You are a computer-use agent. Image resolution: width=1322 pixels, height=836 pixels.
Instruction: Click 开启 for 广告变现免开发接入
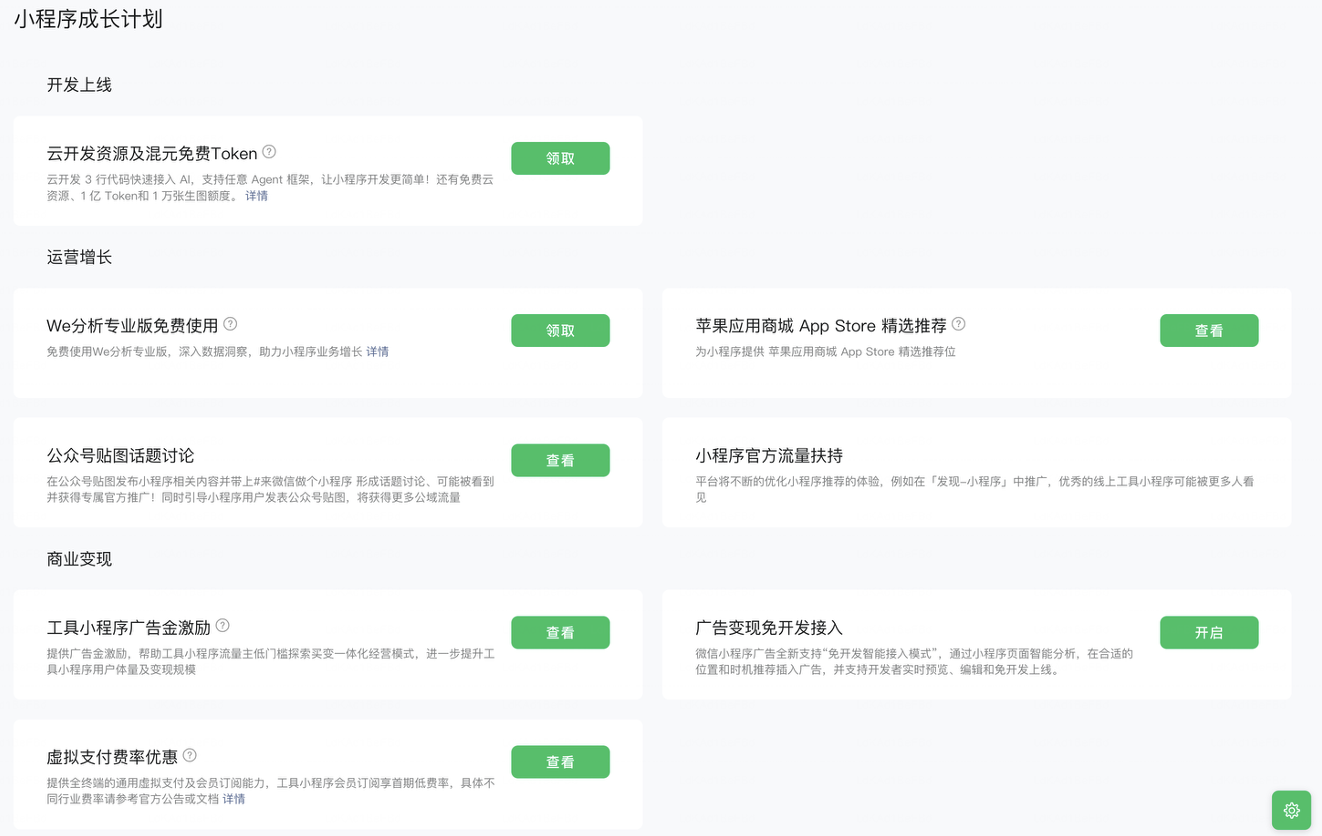coord(1208,633)
